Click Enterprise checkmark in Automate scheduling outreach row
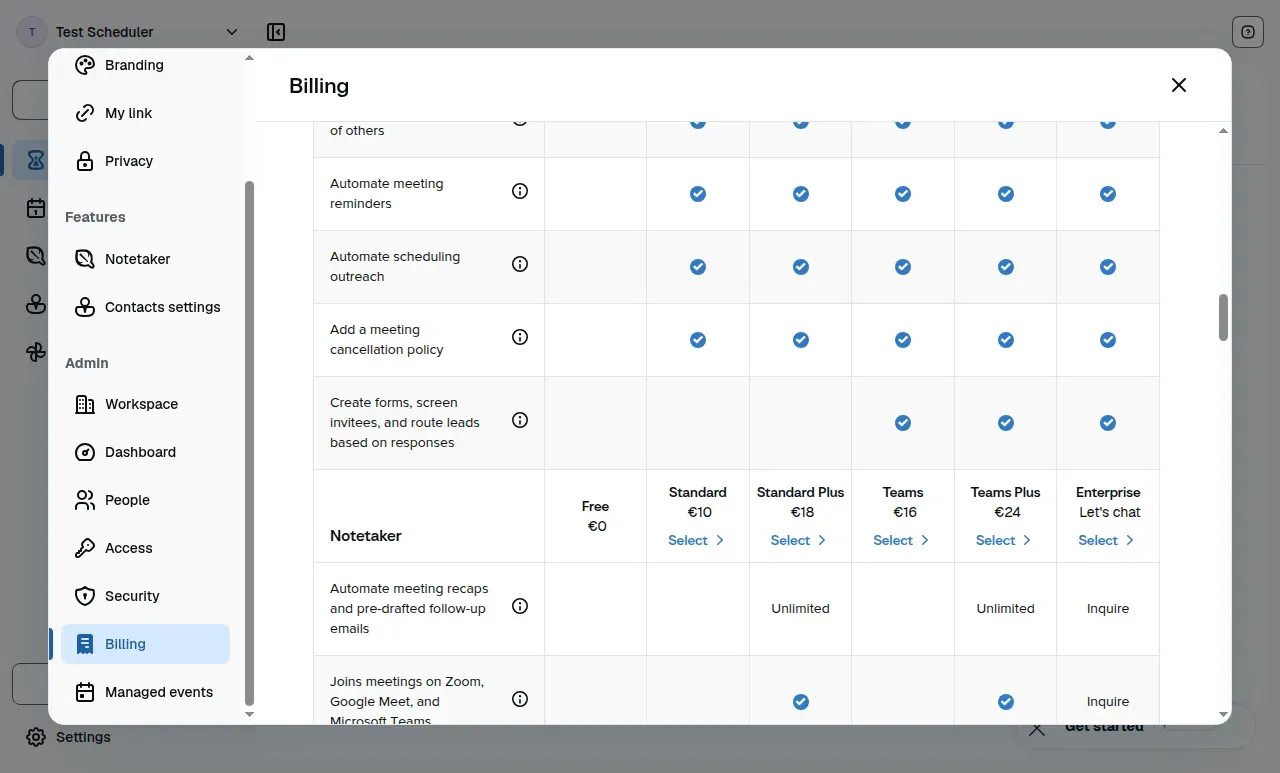 [1108, 267]
